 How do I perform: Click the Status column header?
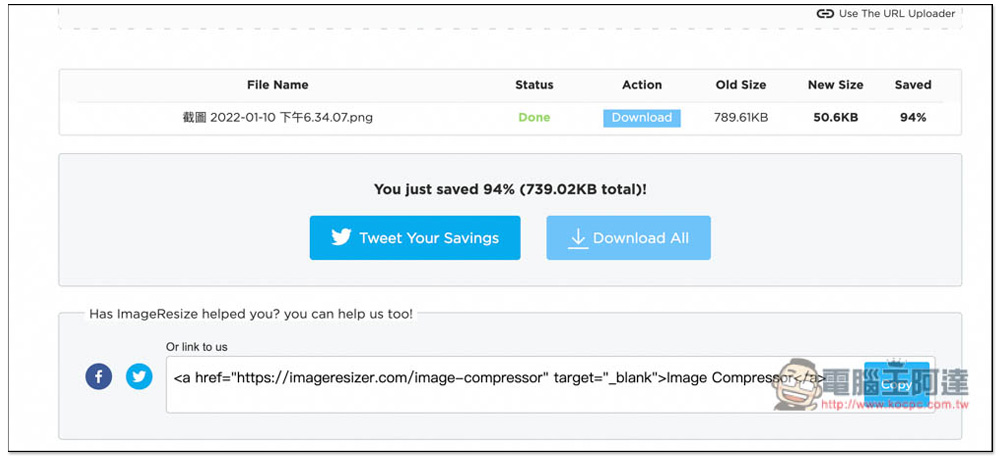[x=534, y=85]
